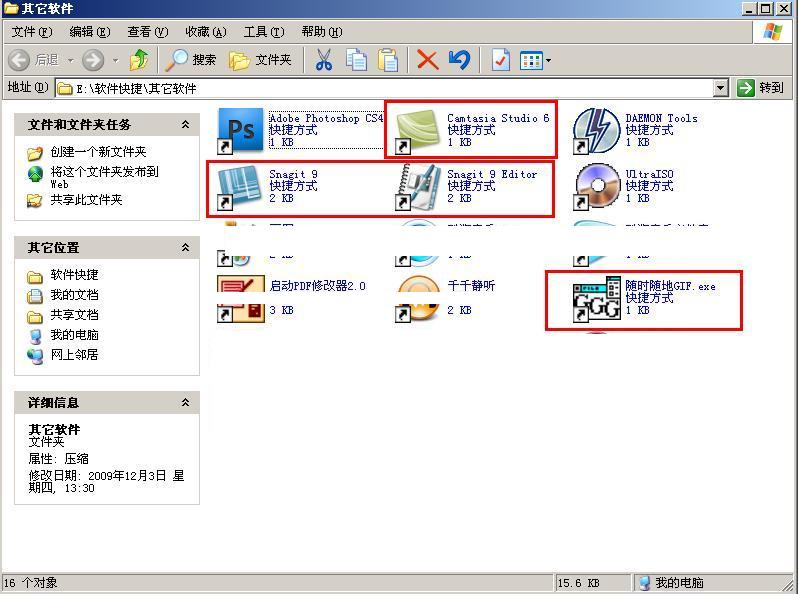Click the 转到 Go button

(x=760, y=88)
